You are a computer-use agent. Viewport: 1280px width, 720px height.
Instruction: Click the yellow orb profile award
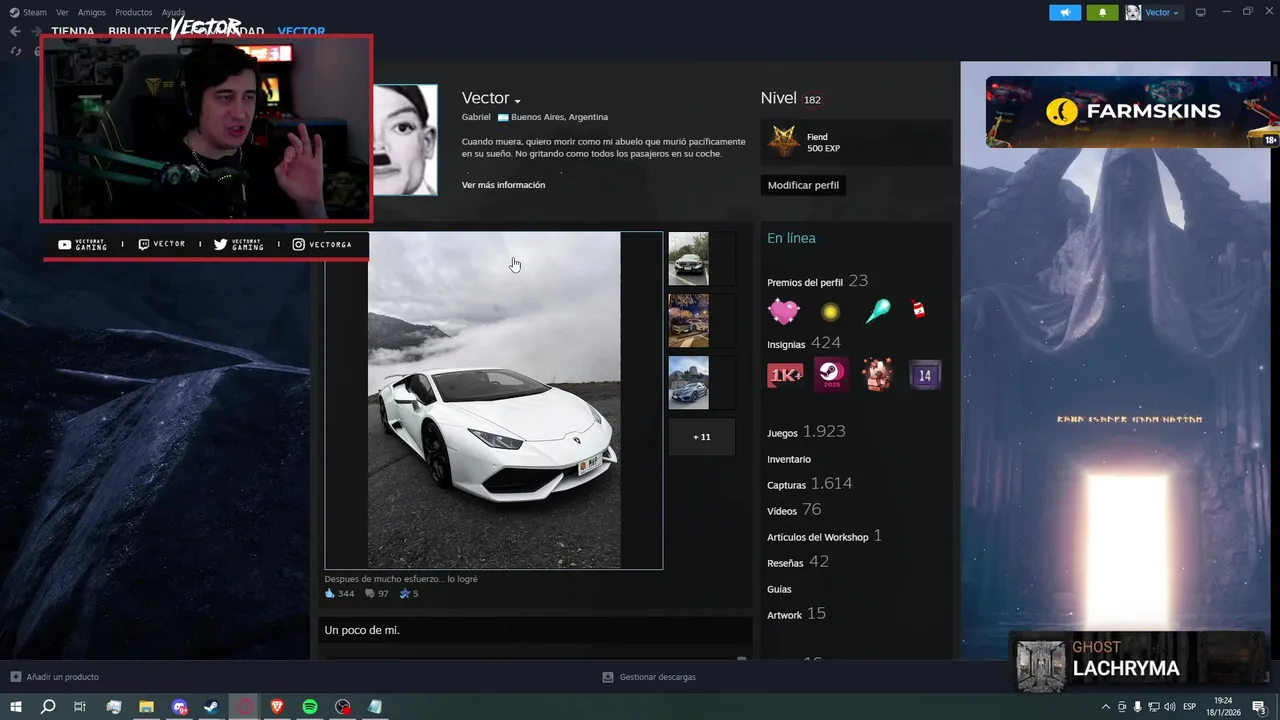coord(830,312)
